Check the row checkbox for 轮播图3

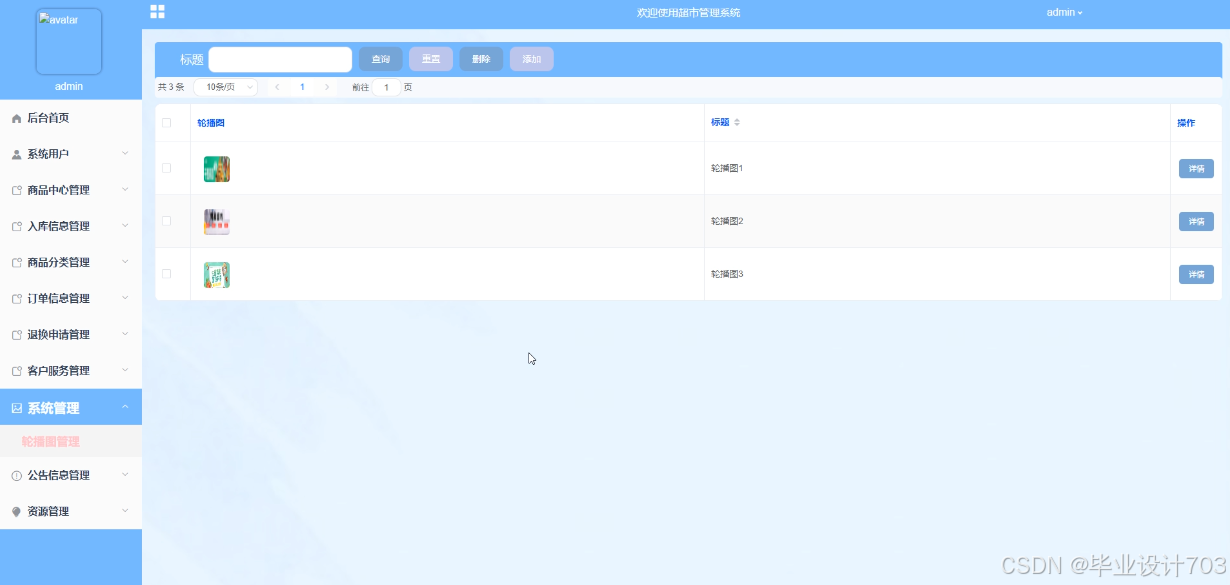click(x=167, y=273)
